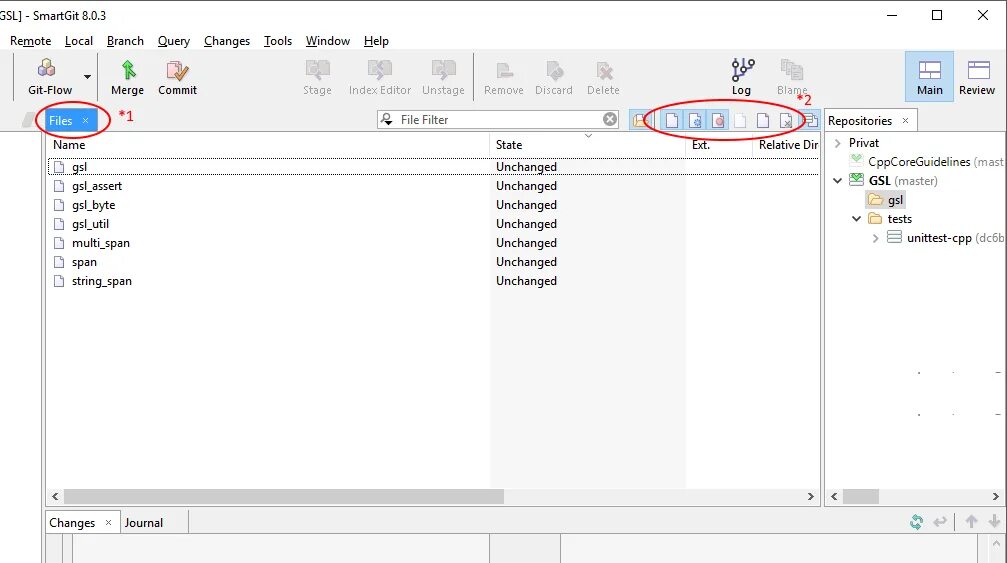The height and width of the screenshot is (563, 1007).
Task: Open the Index Editor tool
Action: pos(380,77)
